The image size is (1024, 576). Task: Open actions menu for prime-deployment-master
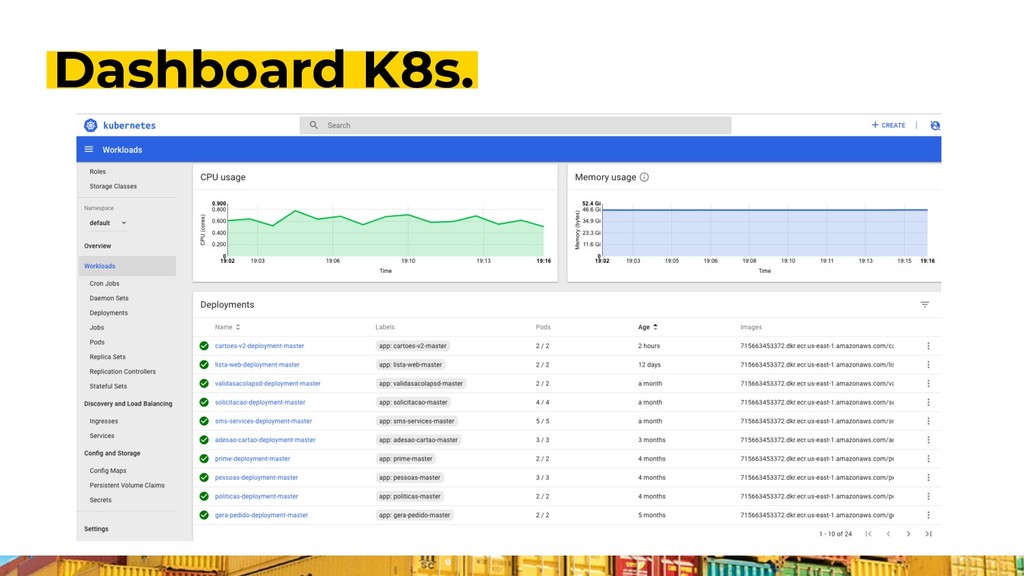(928, 458)
